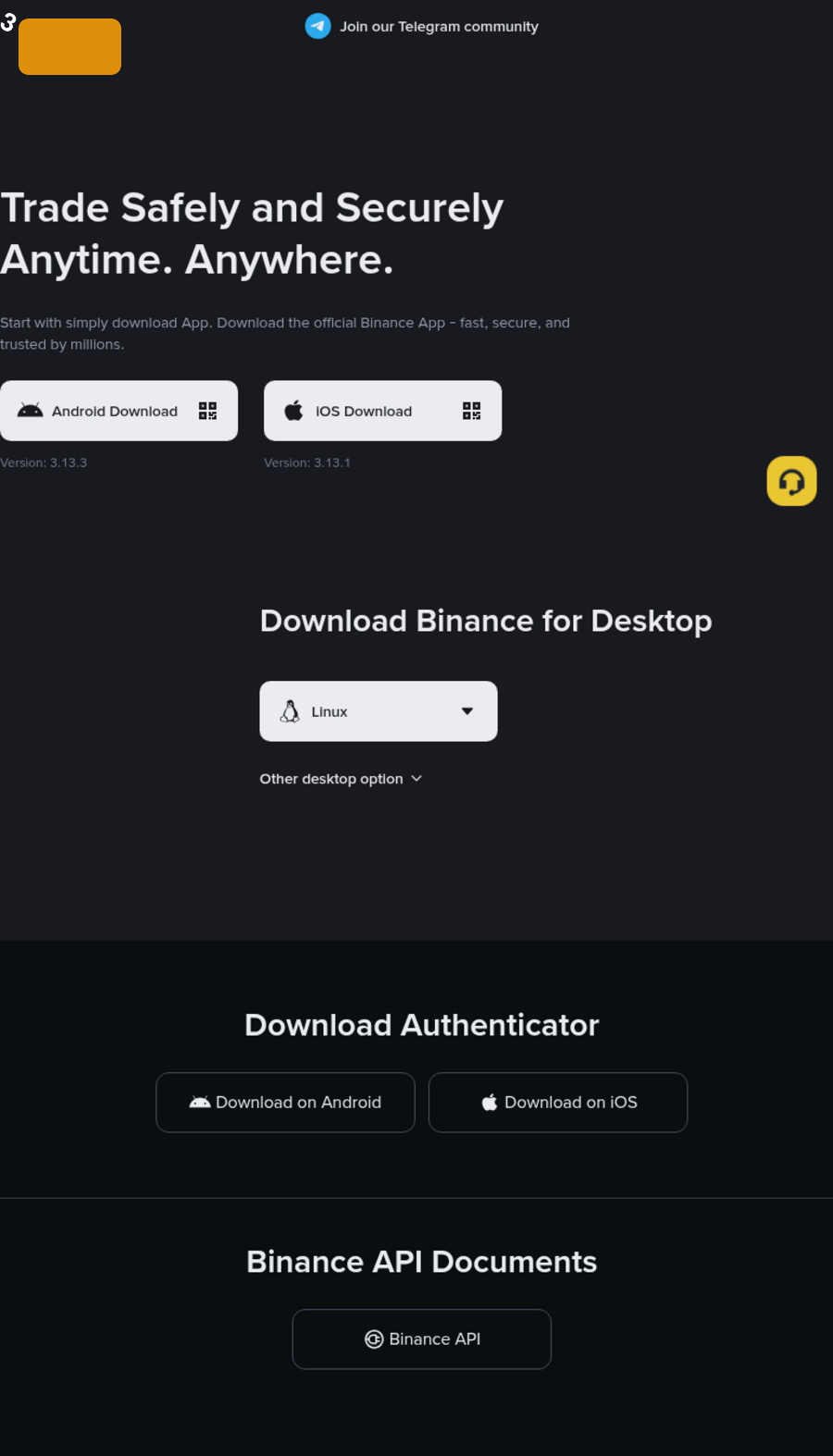The width and height of the screenshot is (833, 1456).
Task: Click the Apple logo in iOS Download
Action: click(293, 411)
